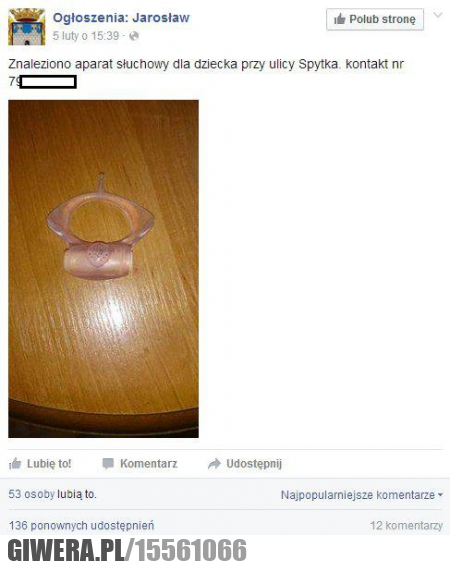Viewport: 450px width, 566px height.
Task: Open the Ogłoszenia: Jarosław page link
Action: pos(121,17)
